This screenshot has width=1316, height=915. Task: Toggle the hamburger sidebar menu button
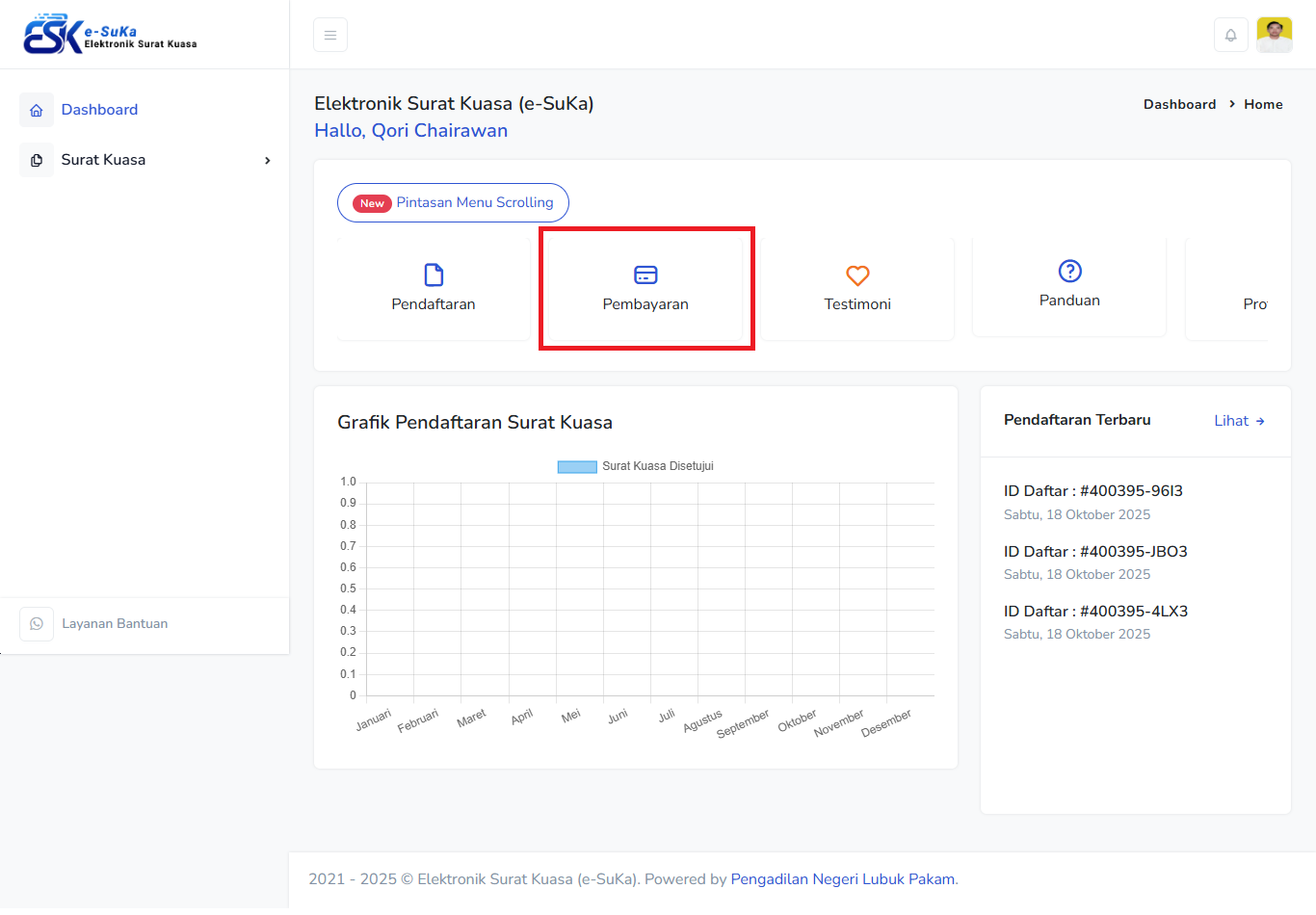pyautogui.click(x=330, y=36)
